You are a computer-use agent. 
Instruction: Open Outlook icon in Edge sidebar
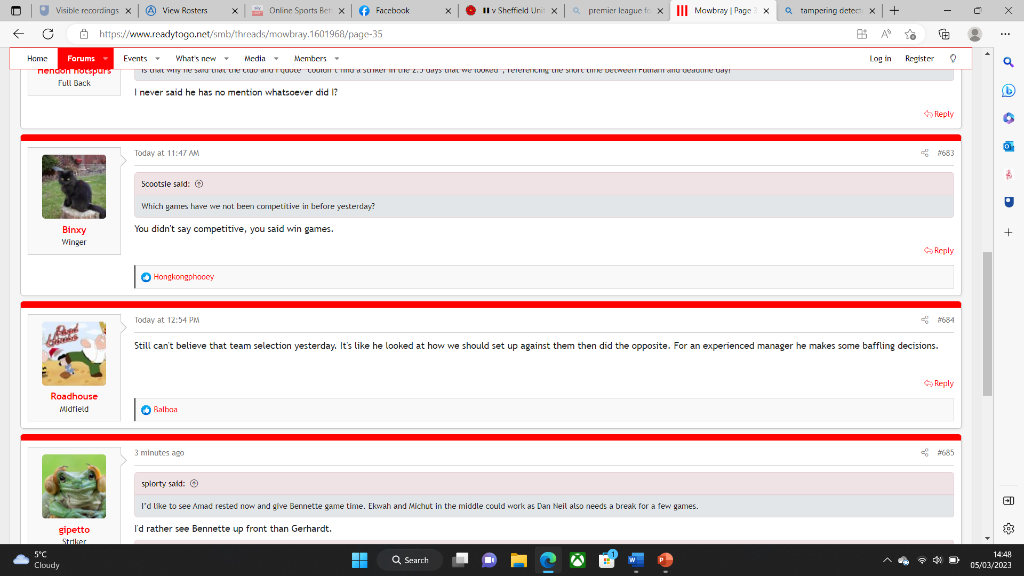(1008, 146)
